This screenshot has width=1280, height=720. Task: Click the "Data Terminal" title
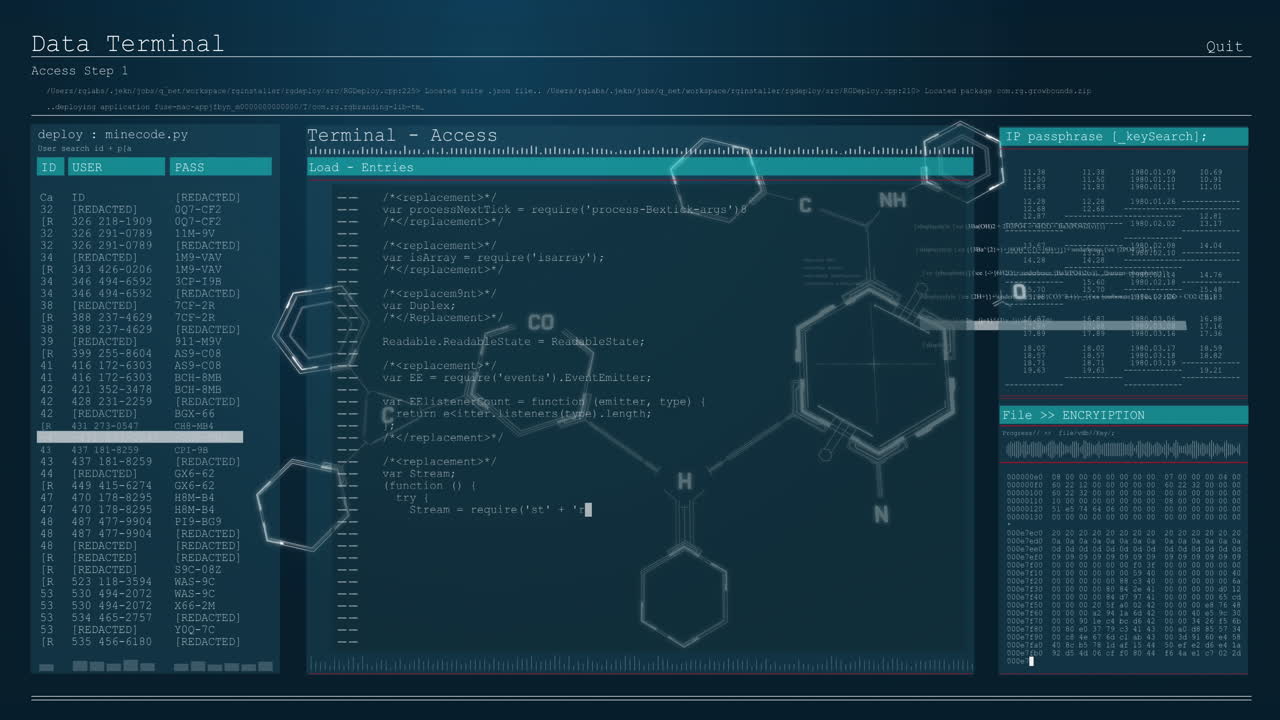click(127, 44)
